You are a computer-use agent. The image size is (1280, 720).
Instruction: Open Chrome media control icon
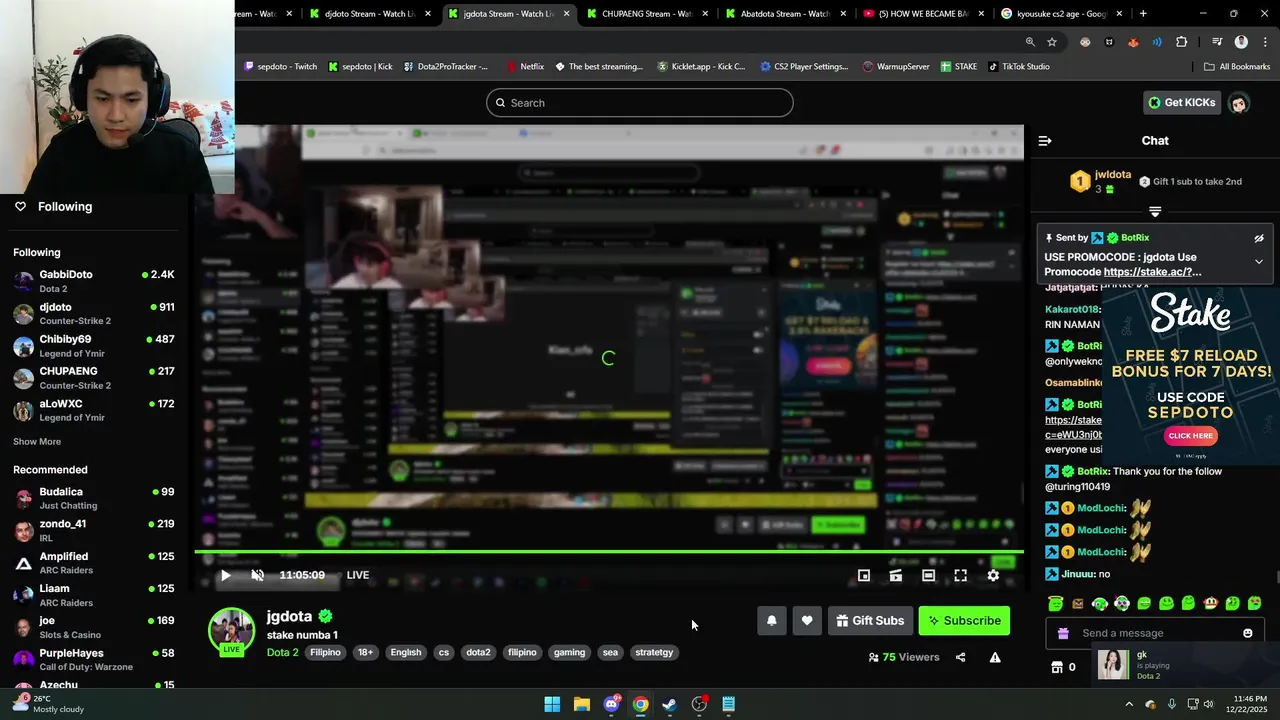click(x=1217, y=42)
